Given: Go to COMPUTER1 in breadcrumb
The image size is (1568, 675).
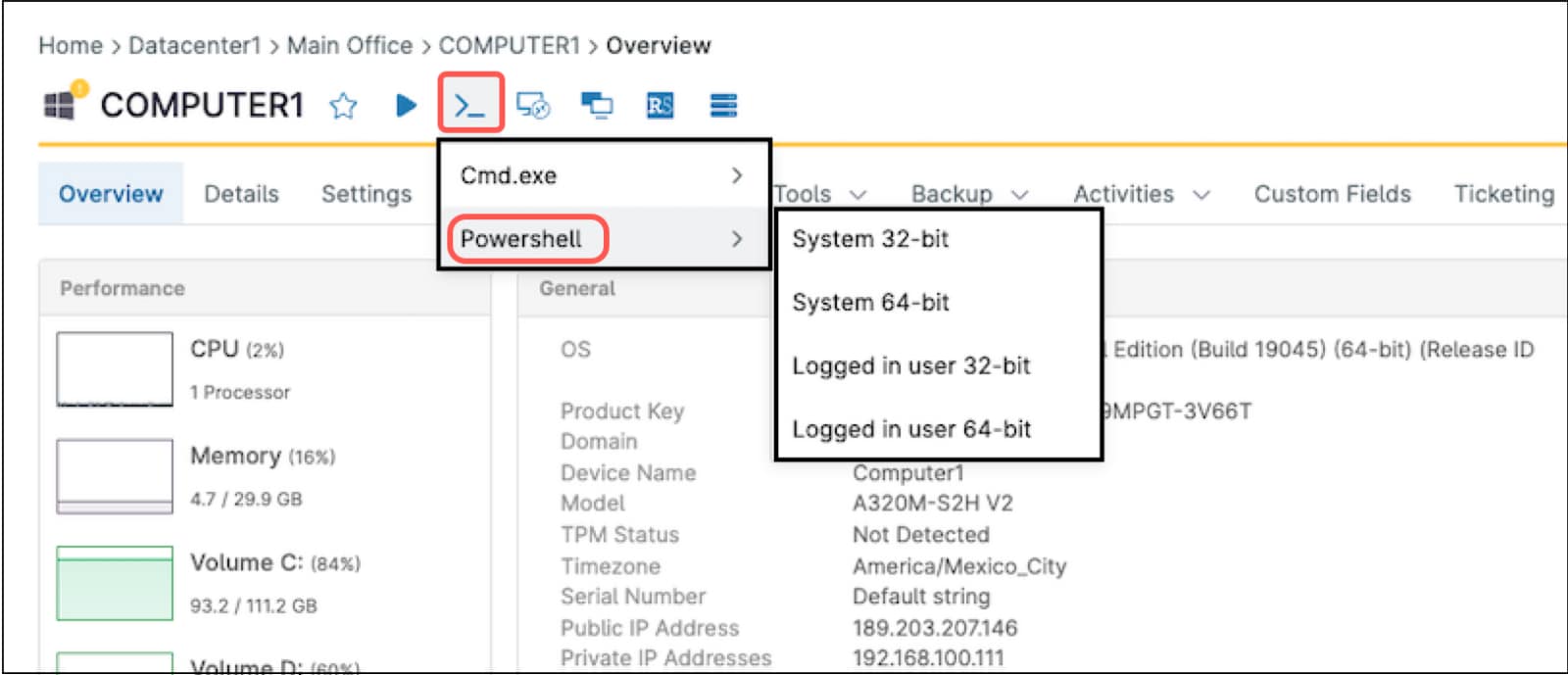Looking at the screenshot, I should point(510,45).
